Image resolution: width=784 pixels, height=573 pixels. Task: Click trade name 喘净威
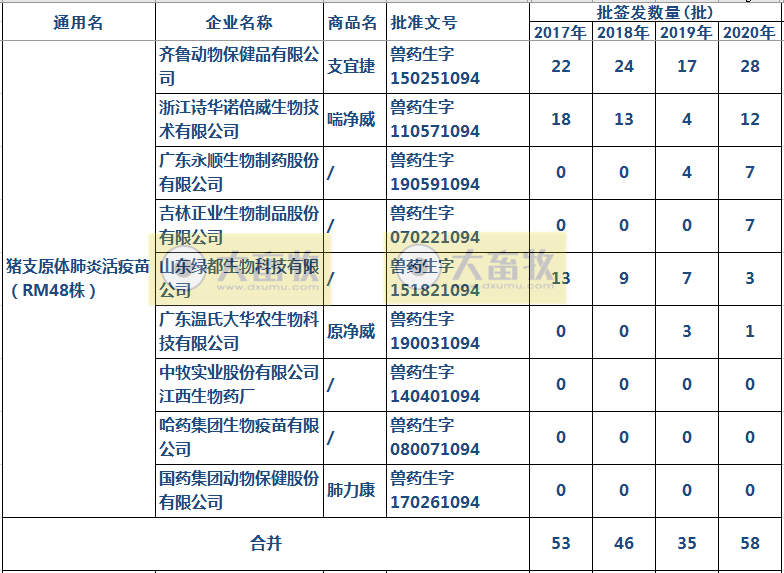[352, 120]
